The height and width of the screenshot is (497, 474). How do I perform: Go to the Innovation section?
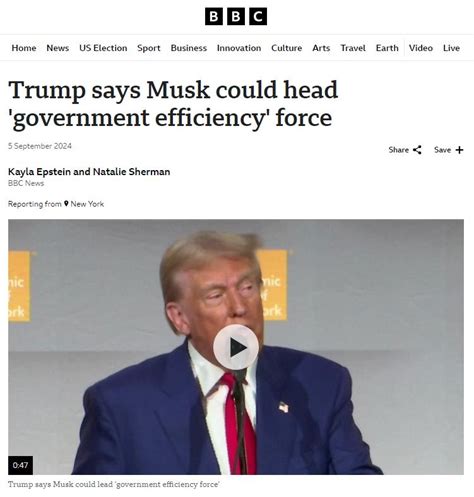click(x=239, y=48)
